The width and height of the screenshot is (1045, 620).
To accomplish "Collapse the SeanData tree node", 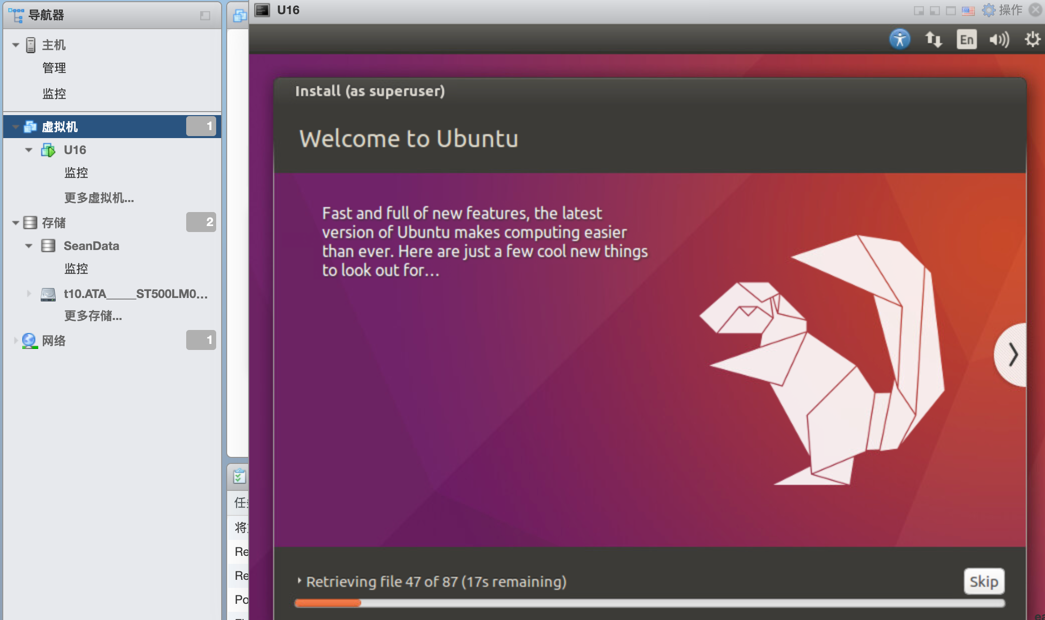I will tap(29, 246).
